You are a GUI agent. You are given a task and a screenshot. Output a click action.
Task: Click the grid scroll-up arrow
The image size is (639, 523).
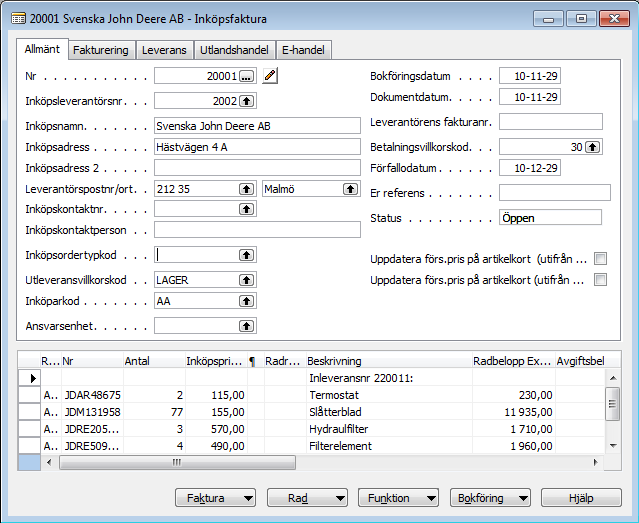[x=613, y=378]
